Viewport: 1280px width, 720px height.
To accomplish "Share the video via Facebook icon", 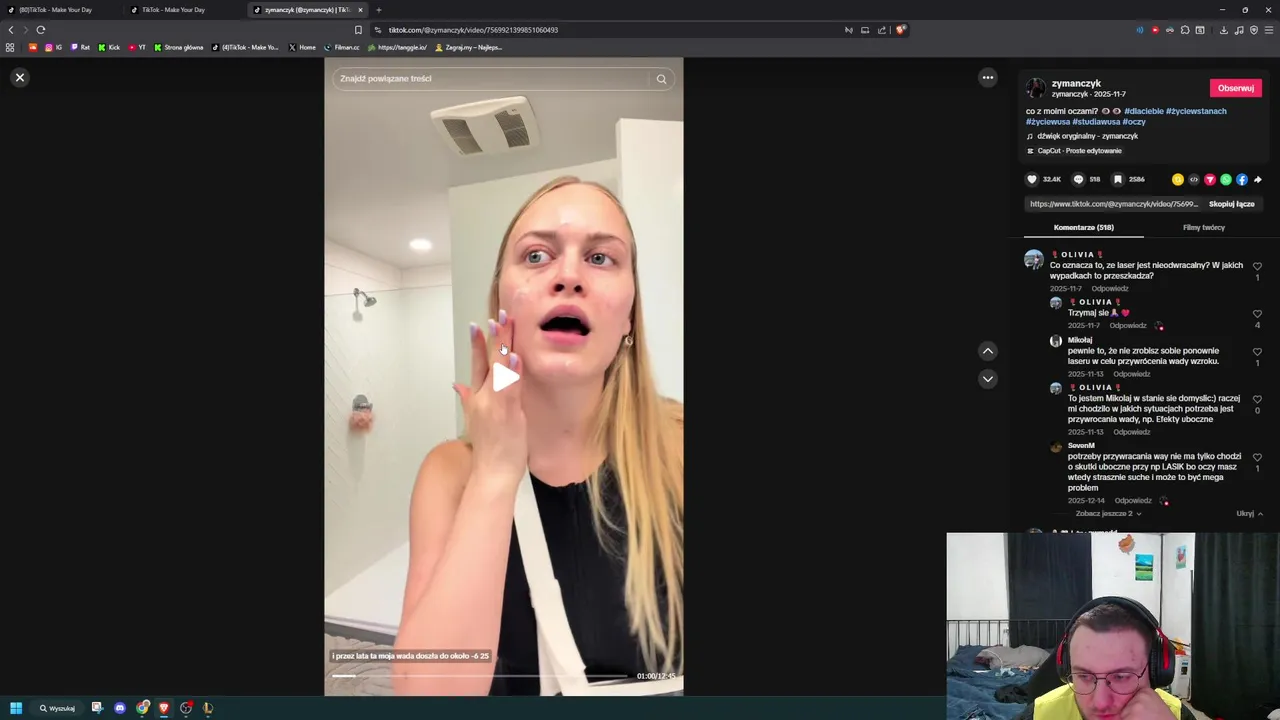I will [1241, 180].
